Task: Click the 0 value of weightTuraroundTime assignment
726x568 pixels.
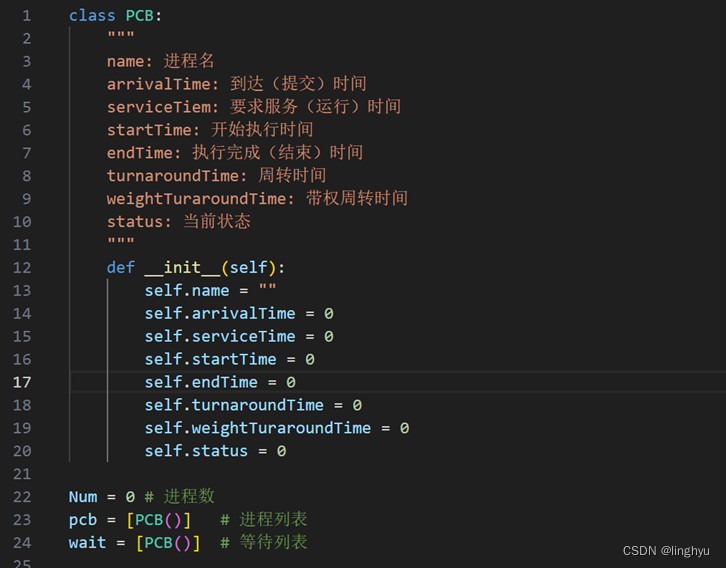Action: (x=404, y=428)
